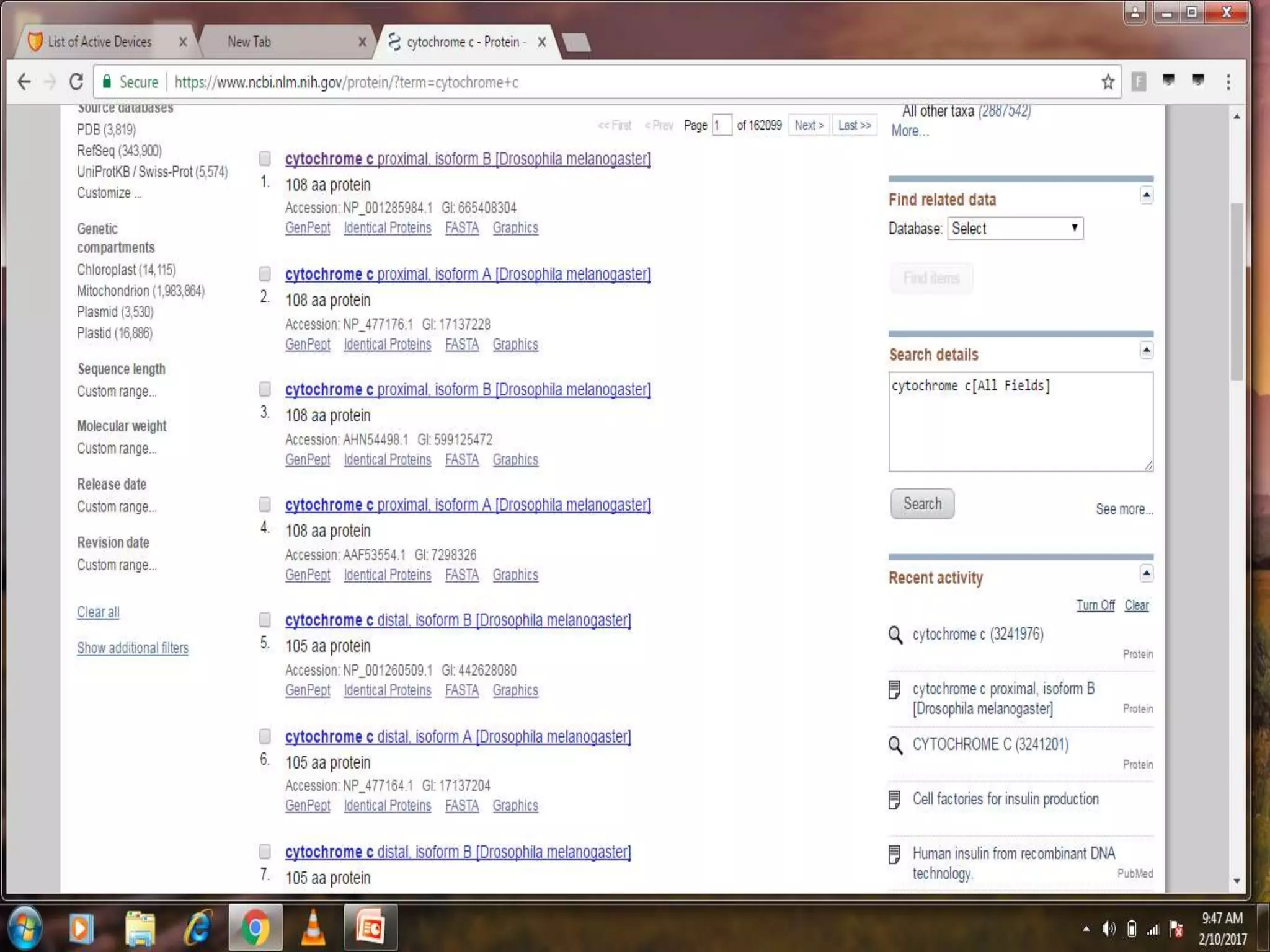The image size is (1270, 952).
Task: Collapse the Recent activity section
Action: coord(1146,573)
